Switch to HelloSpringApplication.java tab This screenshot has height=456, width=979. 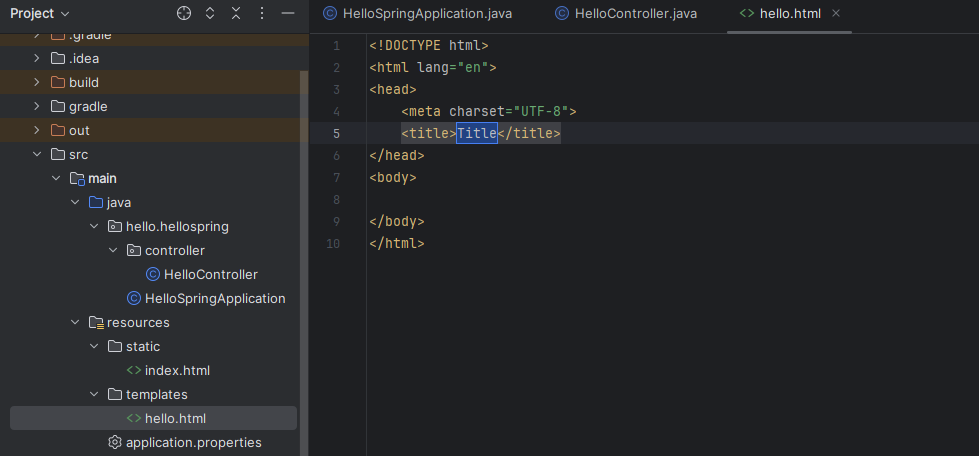(418, 14)
